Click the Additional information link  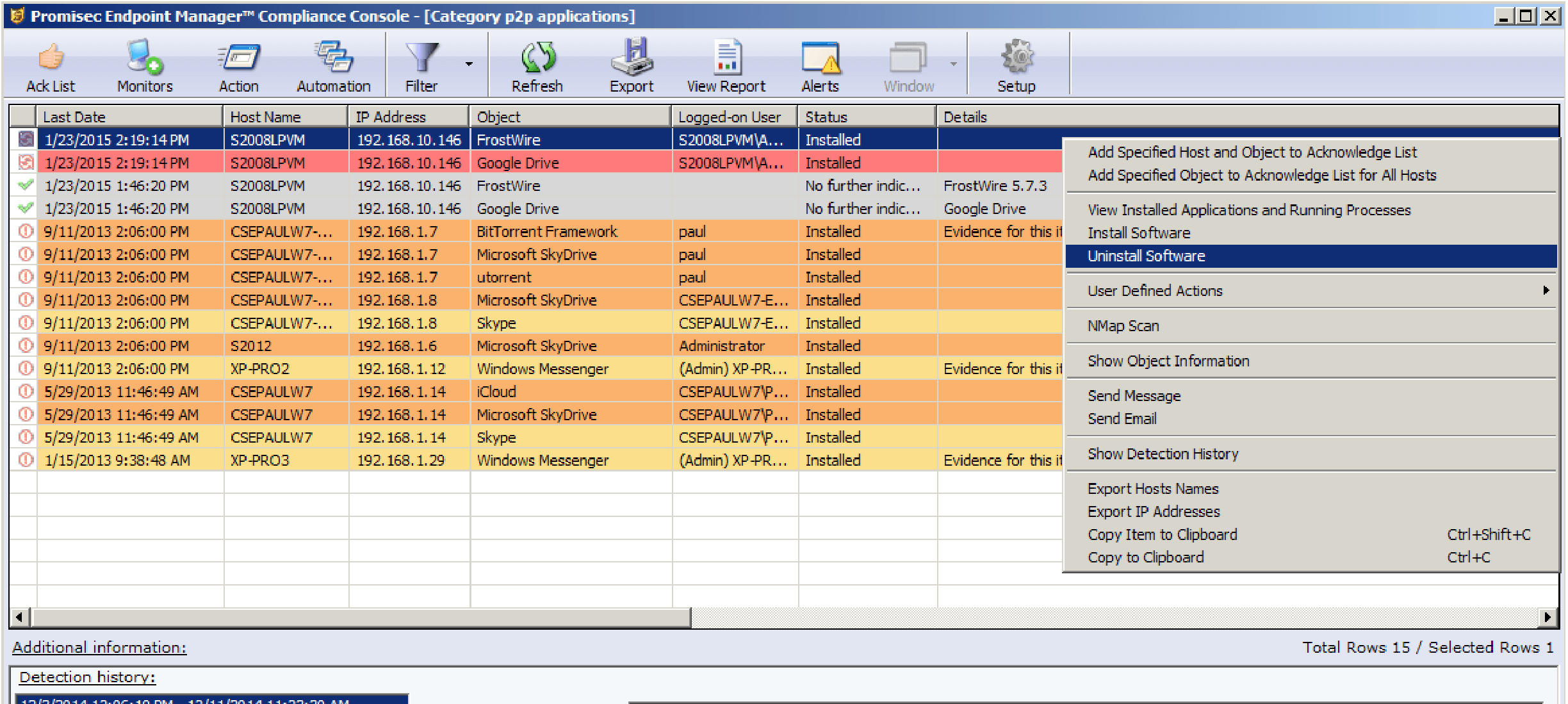(99, 647)
